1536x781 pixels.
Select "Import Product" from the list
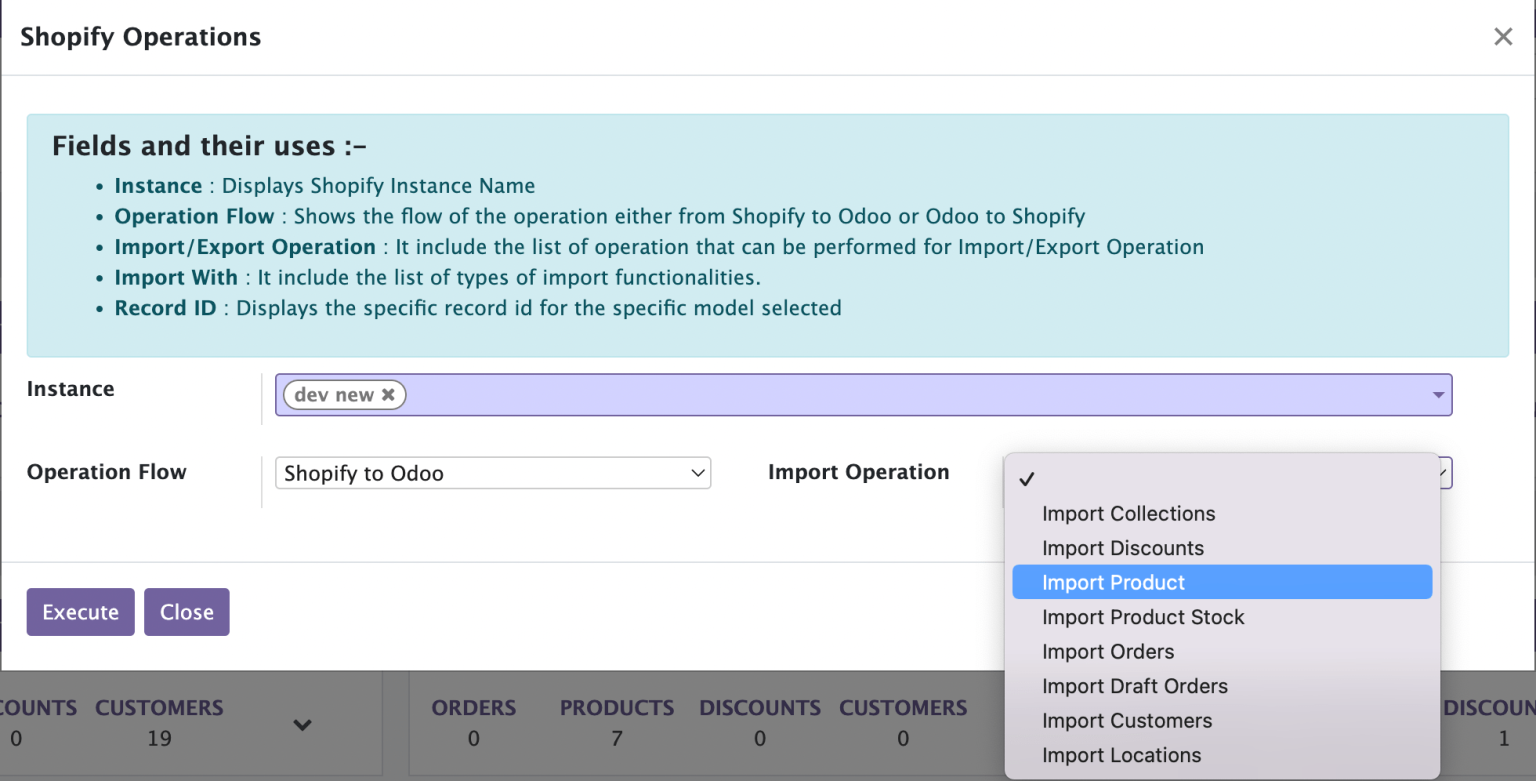[x=1113, y=582]
